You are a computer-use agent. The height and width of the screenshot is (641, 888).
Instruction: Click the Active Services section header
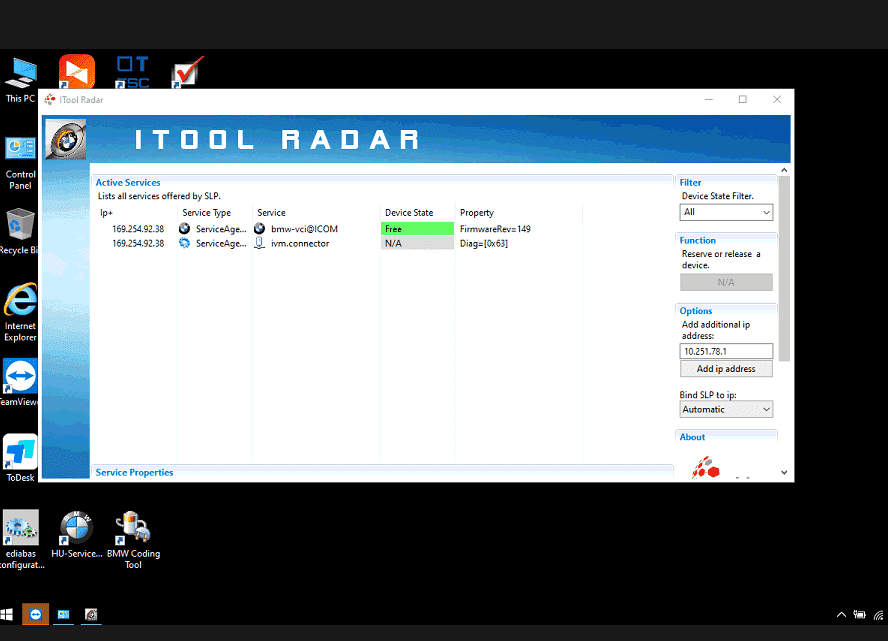[x=128, y=182]
